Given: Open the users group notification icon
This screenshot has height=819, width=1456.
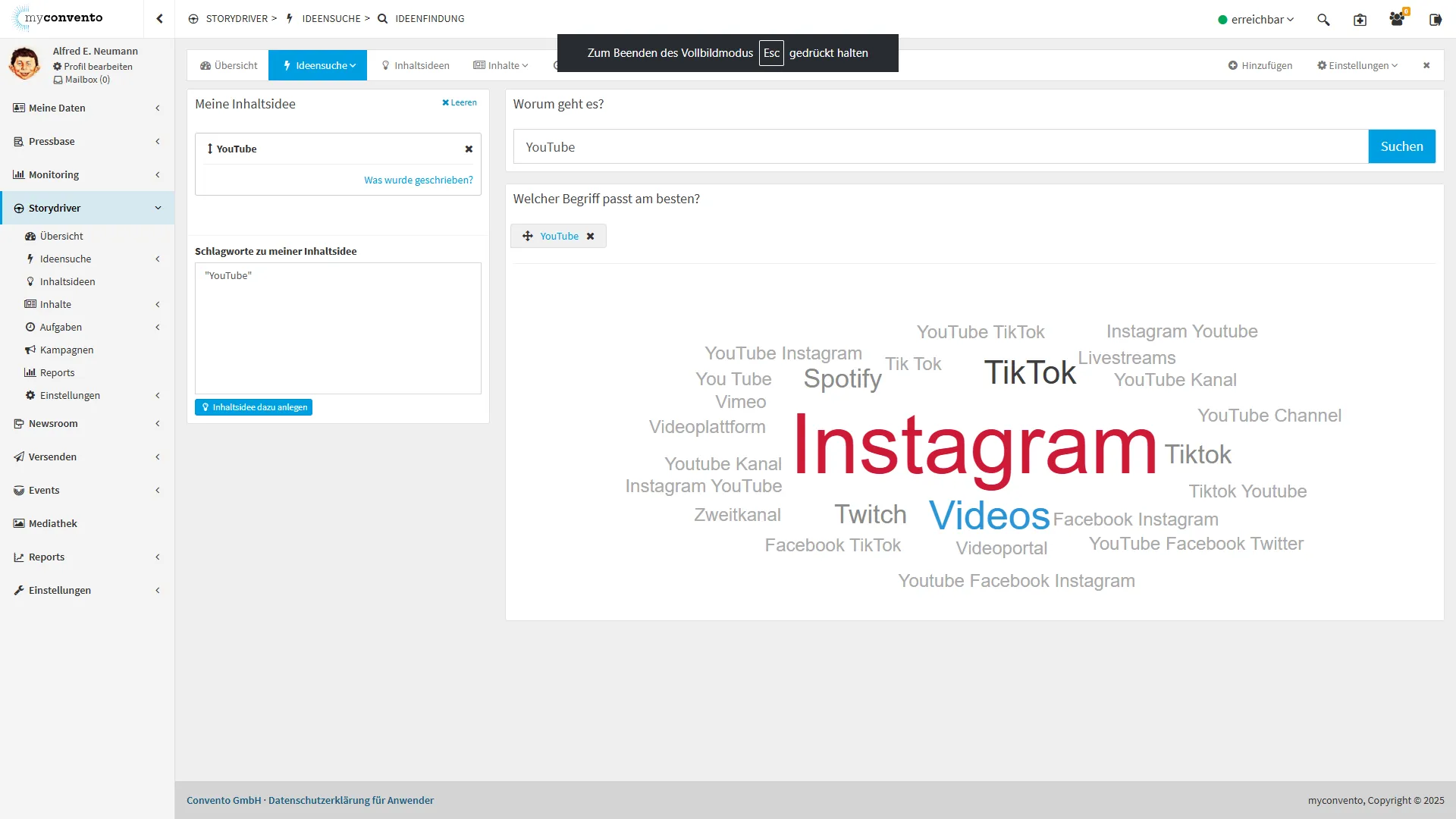Looking at the screenshot, I should click(x=1396, y=20).
